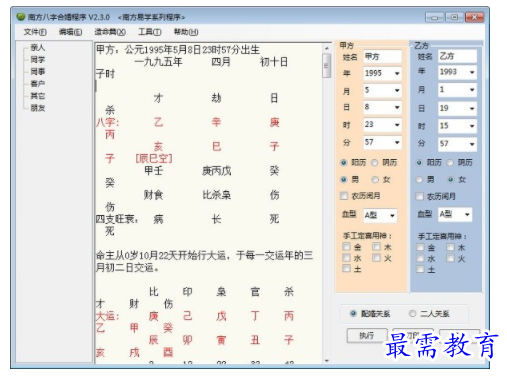Click the 甲方 姓名 name field

coord(382,56)
